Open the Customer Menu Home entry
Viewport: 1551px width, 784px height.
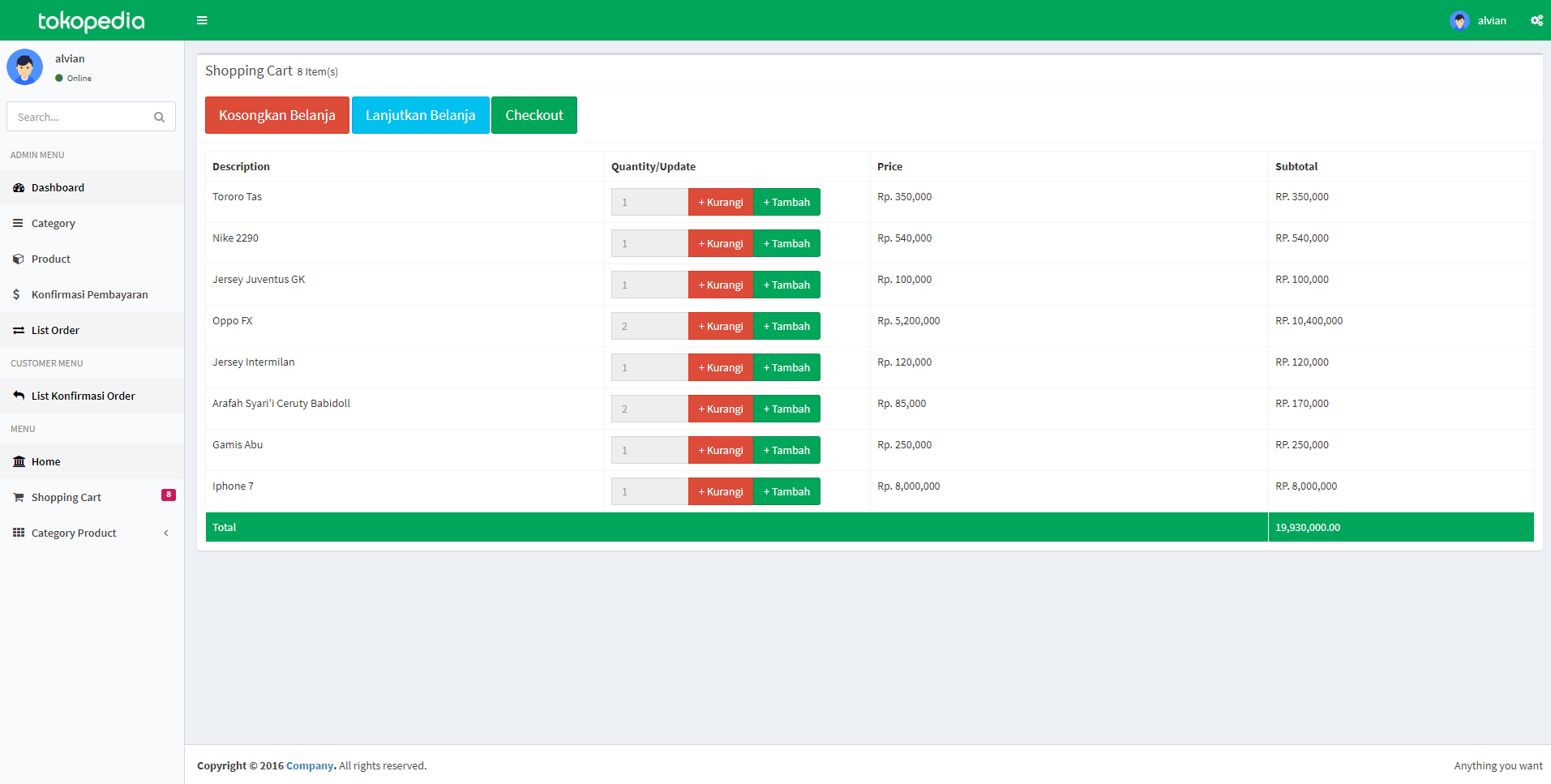coord(45,461)
